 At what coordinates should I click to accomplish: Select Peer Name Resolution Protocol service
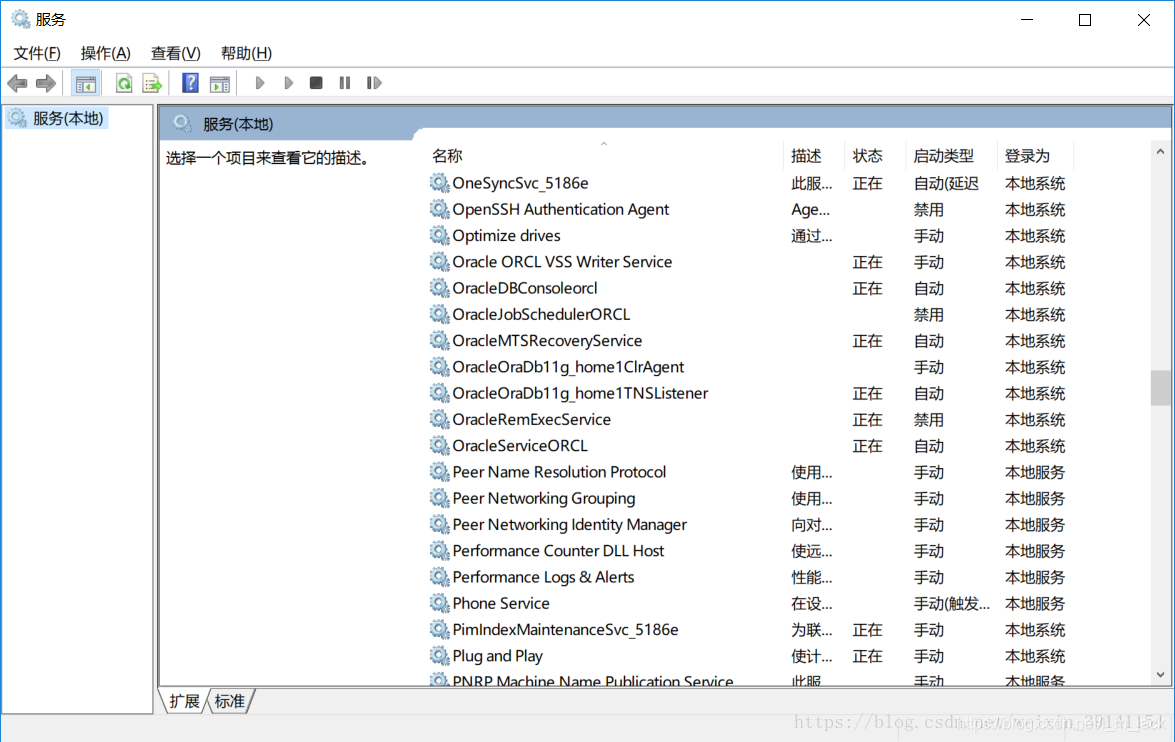coord(559,471)
